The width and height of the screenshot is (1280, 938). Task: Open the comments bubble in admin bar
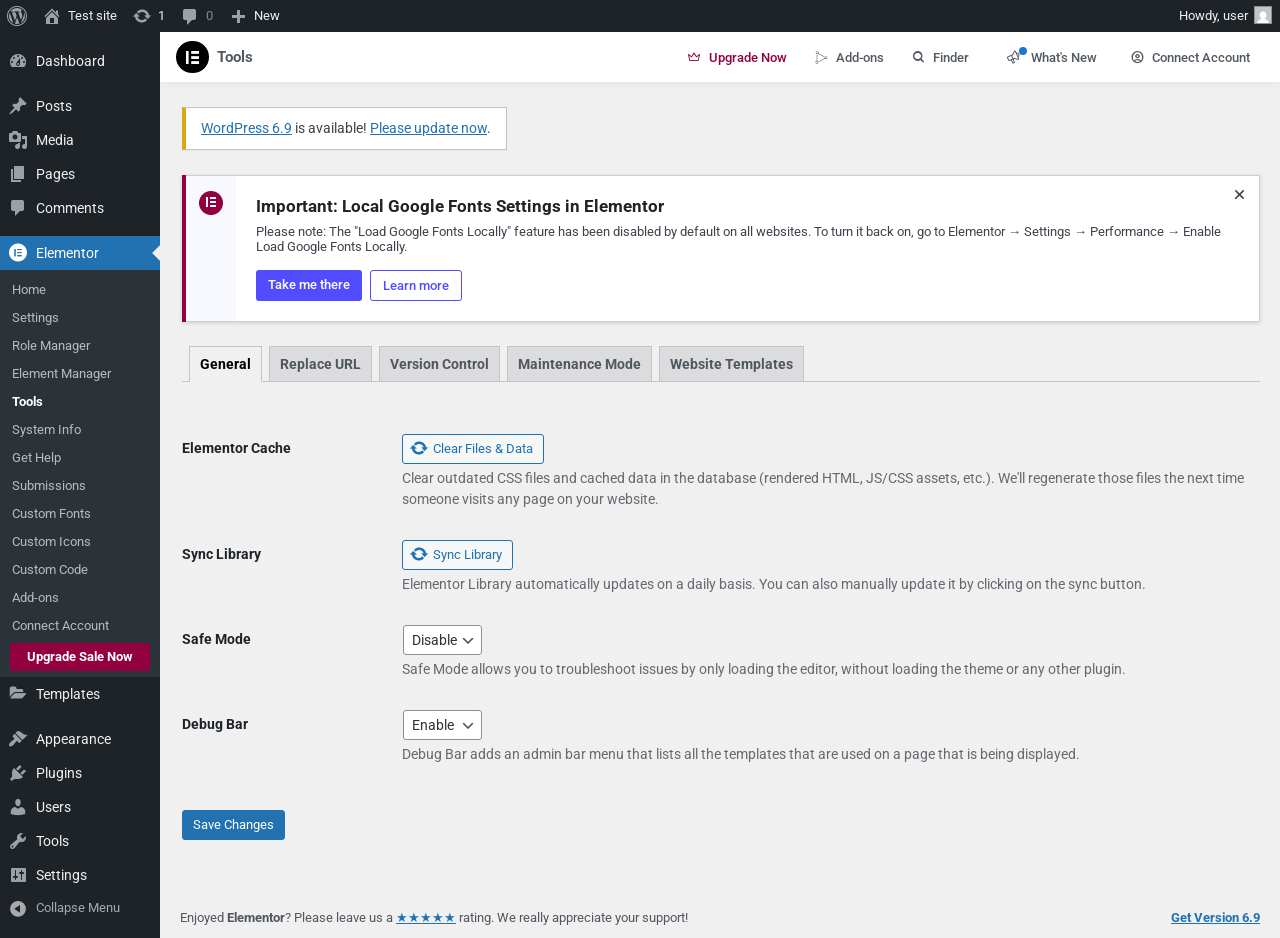point(190,16)
